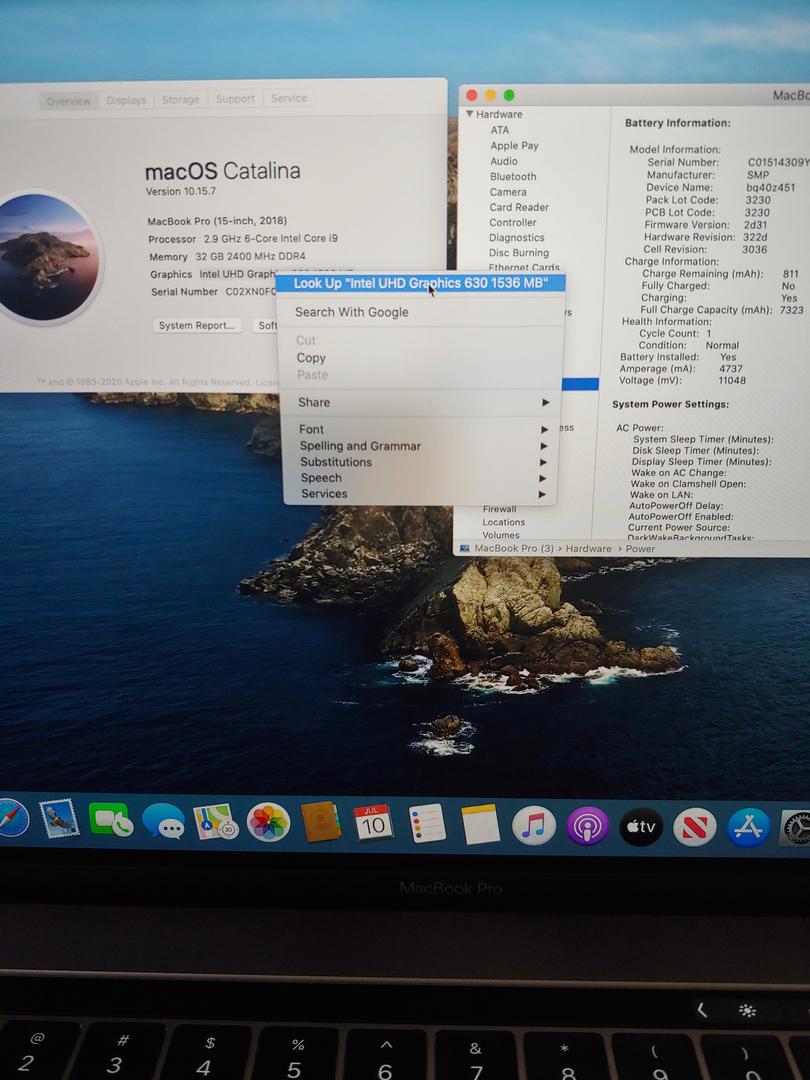Open the Podcasts app
The height and width of the screenshot is (1080, 810).
tap(587, 826)
